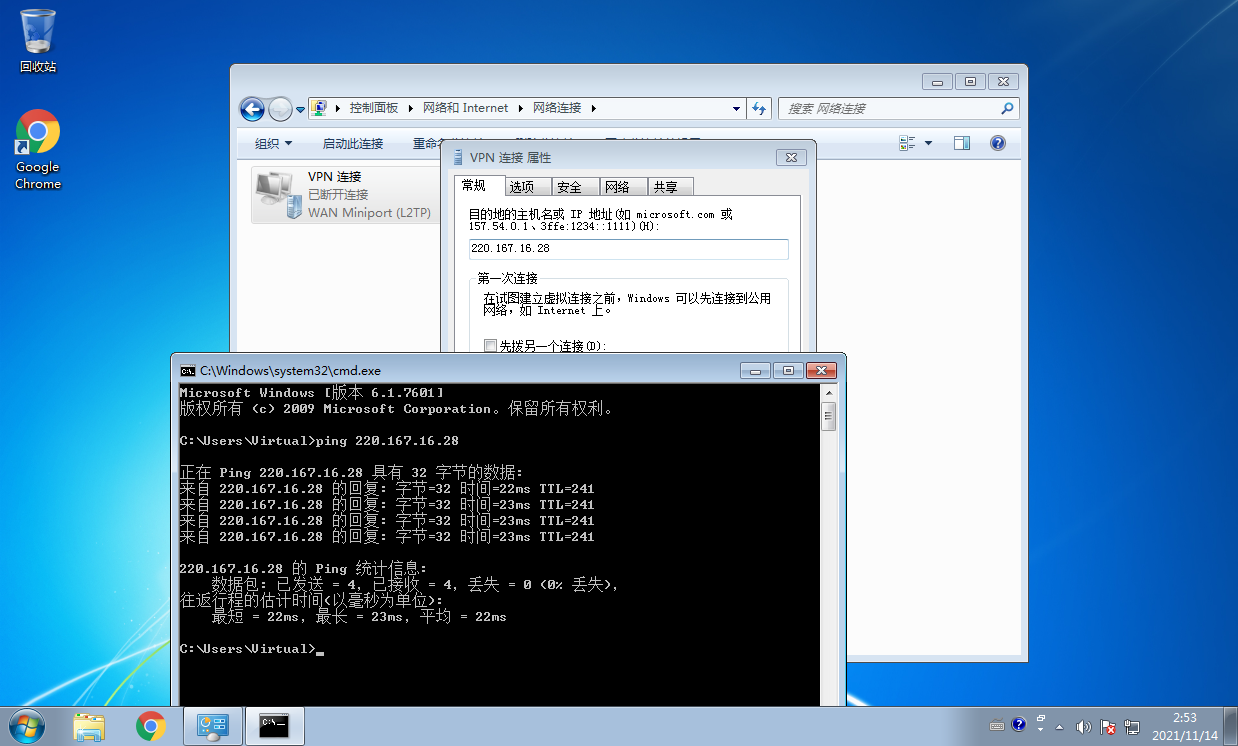This screenshot has height=746, width=1238.
Task: Maximize the cmd.exe window
Action: (x=787, y=370)
